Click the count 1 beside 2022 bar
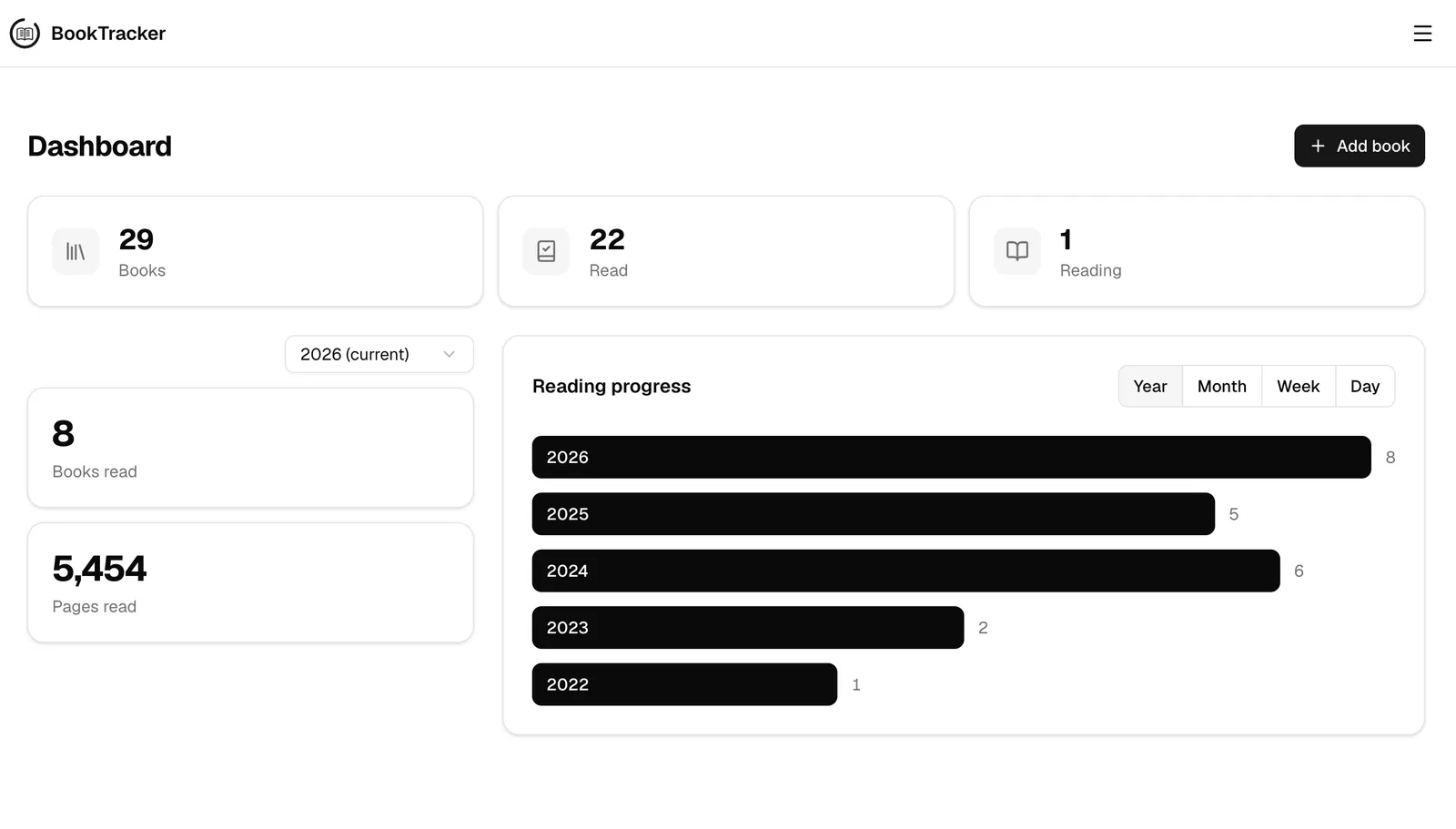This screenshot has width=1456, height=829. click(856, 684)
